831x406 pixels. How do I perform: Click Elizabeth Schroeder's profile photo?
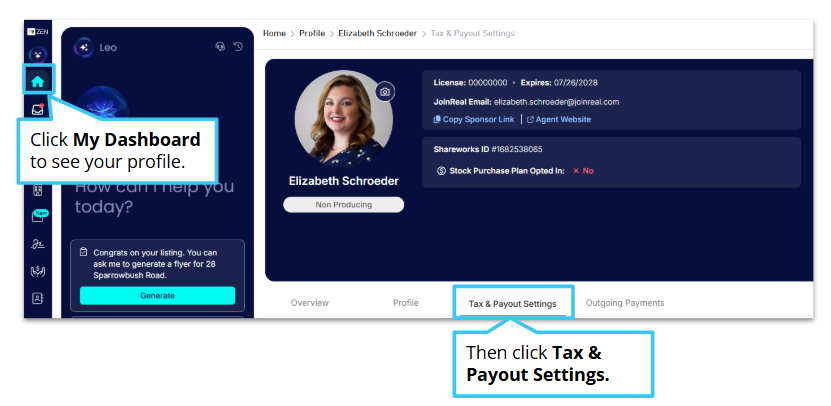(x=343, y=119)
